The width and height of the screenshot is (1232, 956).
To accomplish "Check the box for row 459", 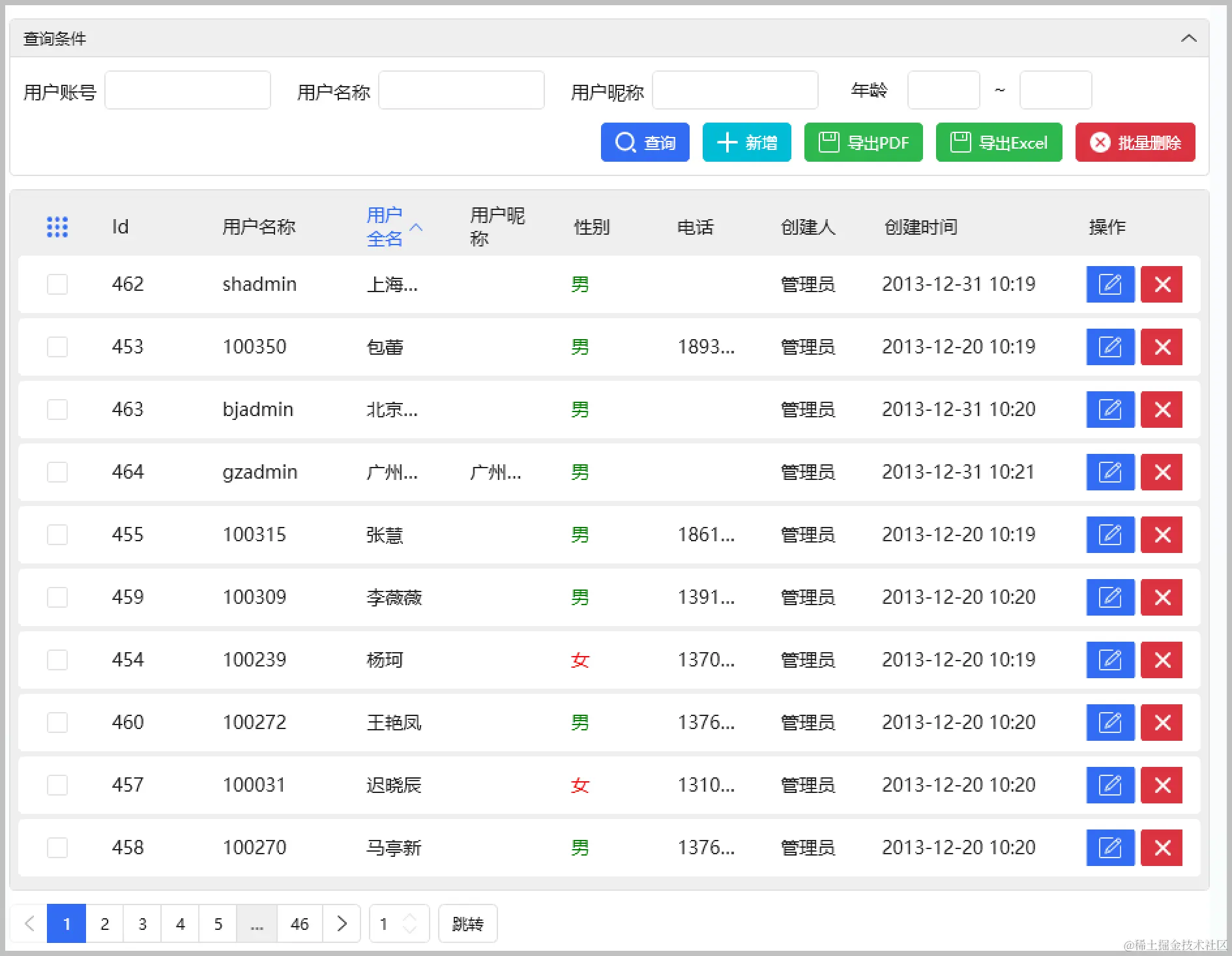I will pyautogui.click(x=57, y=597).
